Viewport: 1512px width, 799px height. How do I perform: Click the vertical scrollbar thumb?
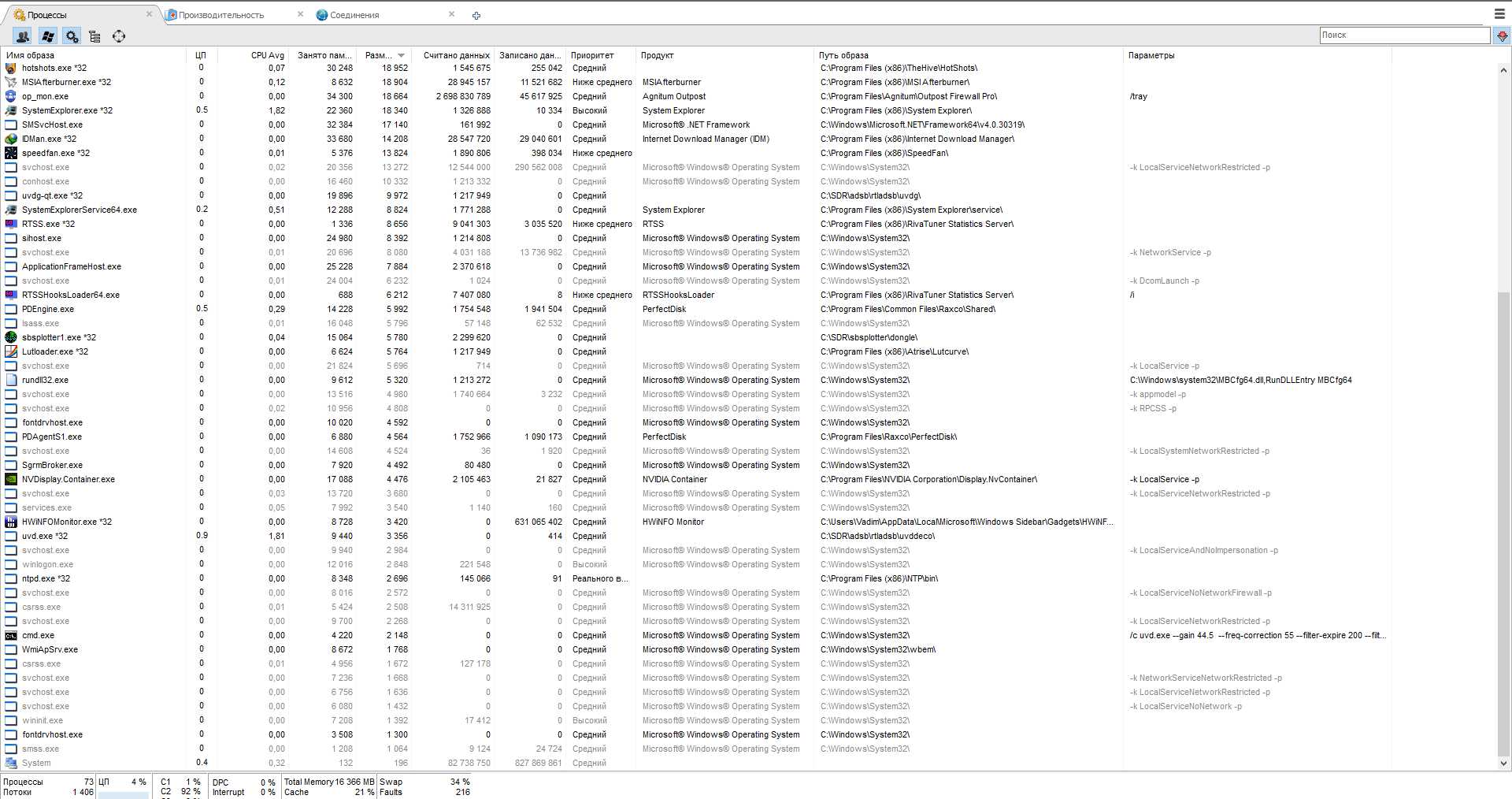[x=1503, y=523]
